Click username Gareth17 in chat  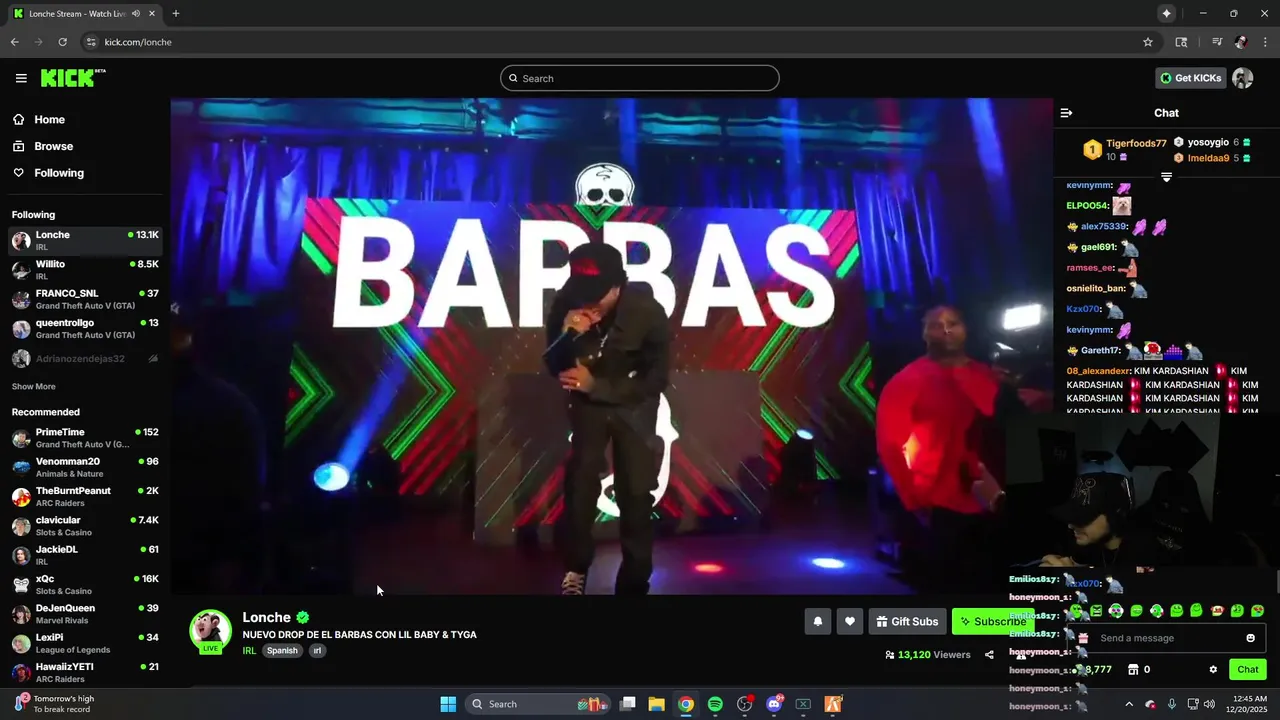coord(1100,351)
